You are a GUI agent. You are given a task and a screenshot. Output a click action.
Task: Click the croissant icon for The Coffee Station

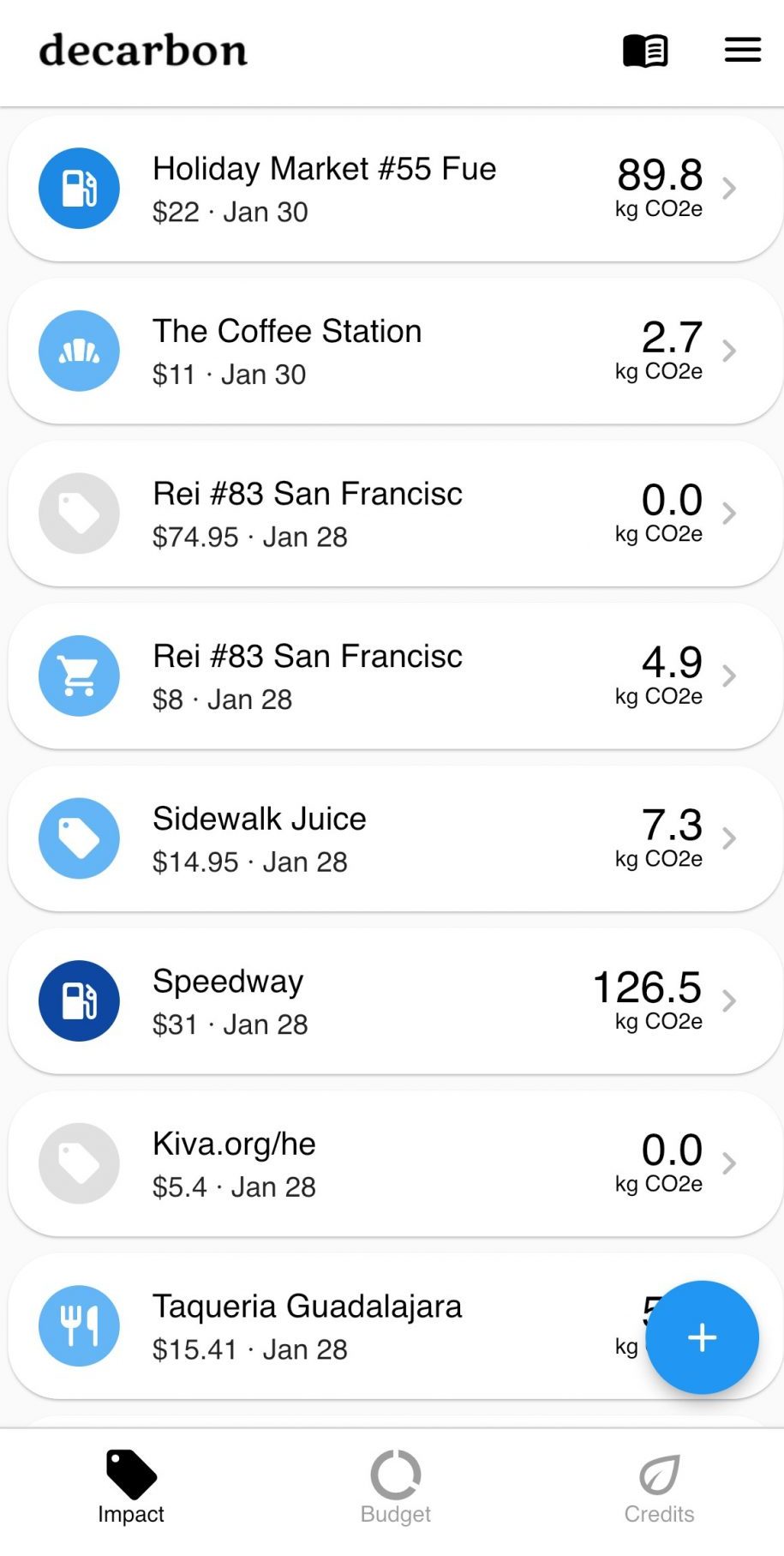click(79, 351)
